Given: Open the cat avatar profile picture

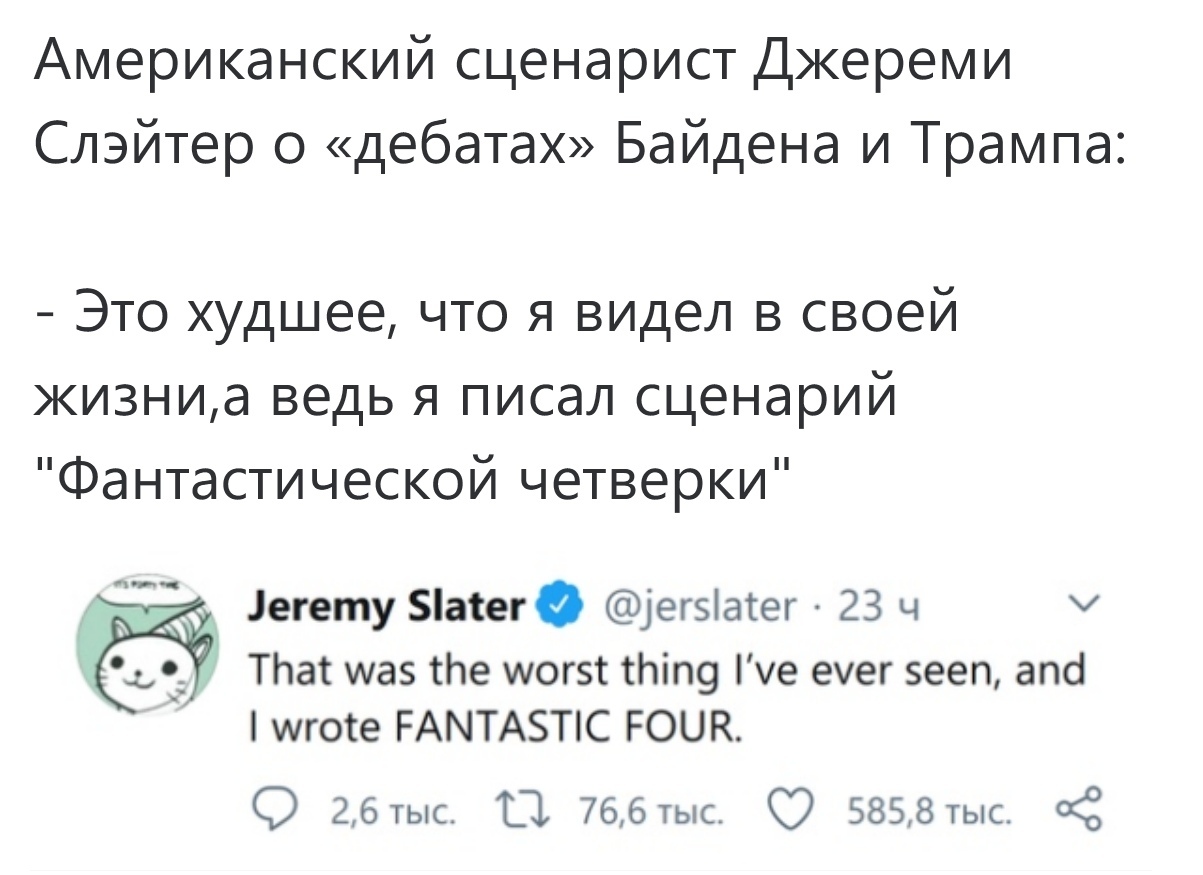Looking at the screenshot, I should pos(147,650).
